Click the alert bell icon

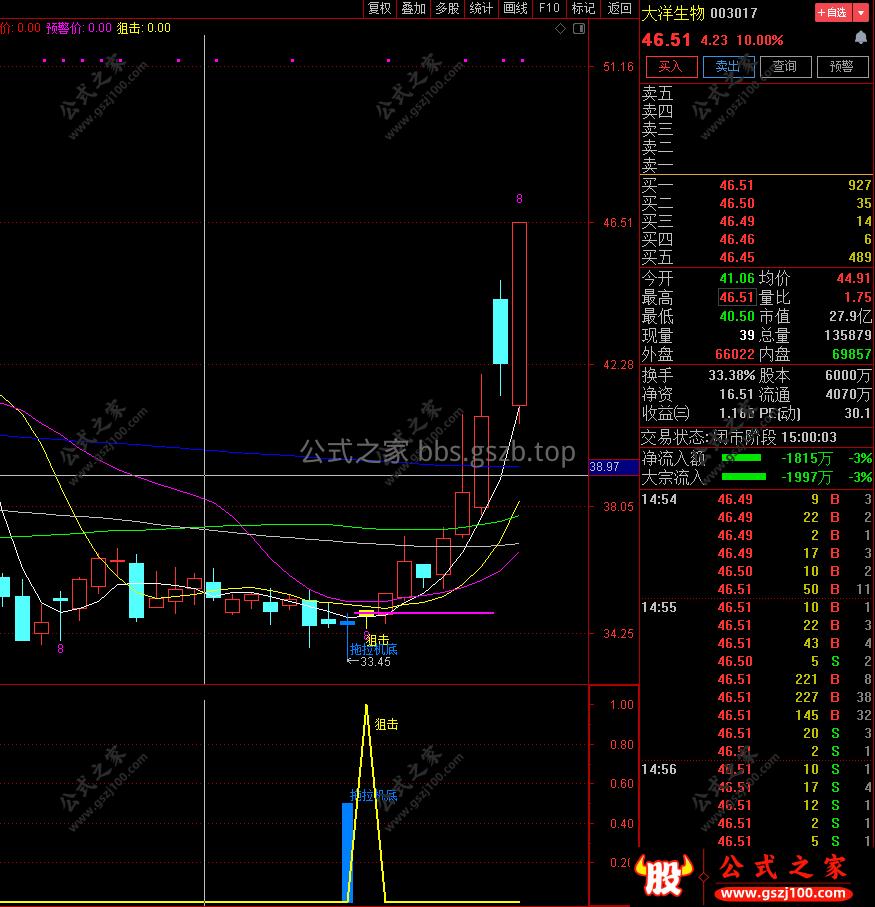tap(861, 38)
